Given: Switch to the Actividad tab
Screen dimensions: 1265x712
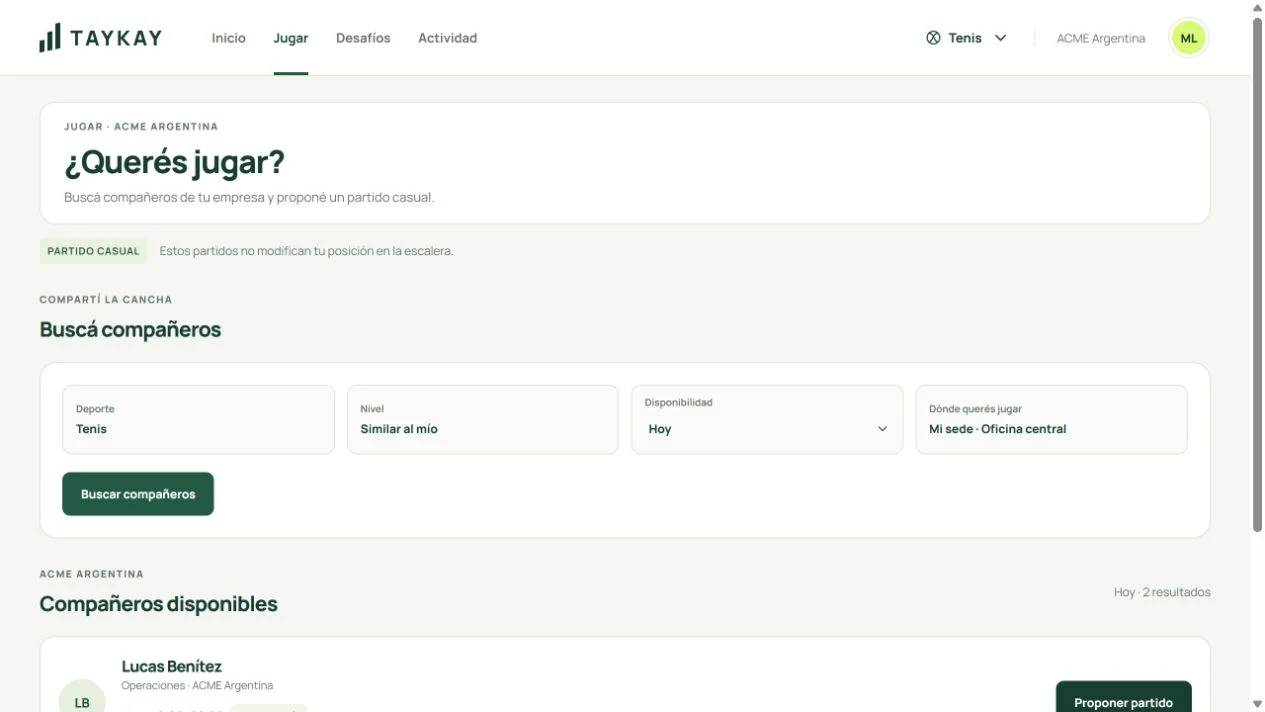Looking at the screenshot, I should (x=447, y=38).
